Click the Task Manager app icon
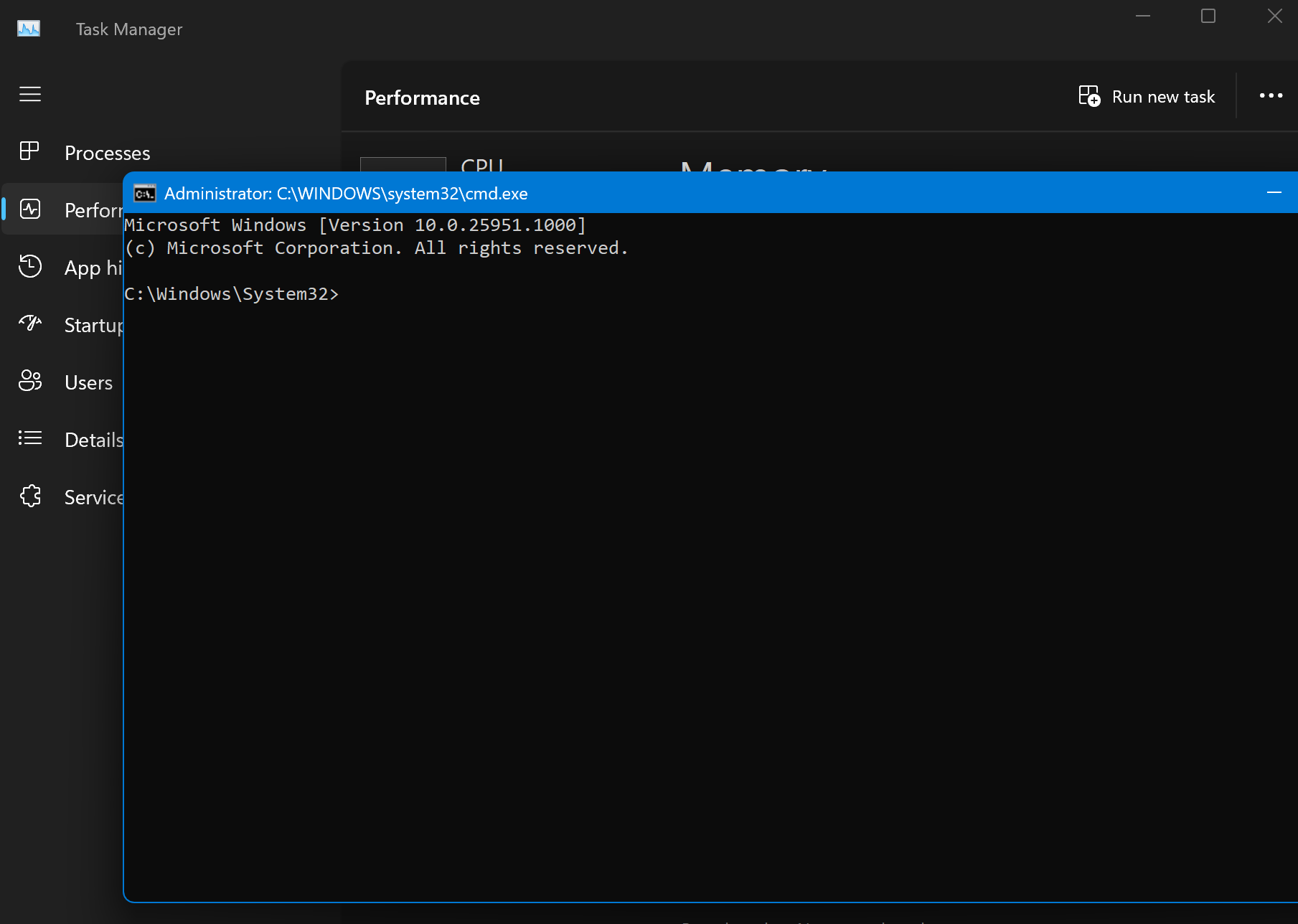 [29, 29]
